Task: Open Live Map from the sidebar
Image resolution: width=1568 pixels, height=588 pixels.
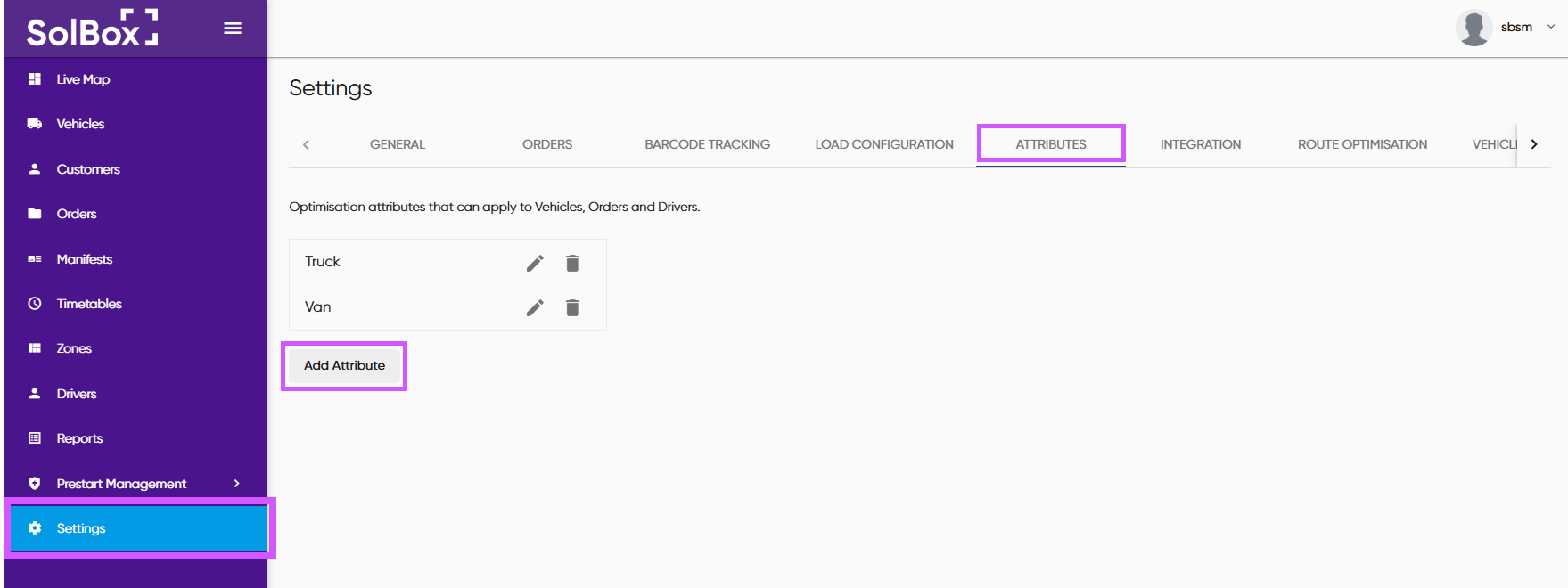Action: (83, 79)
